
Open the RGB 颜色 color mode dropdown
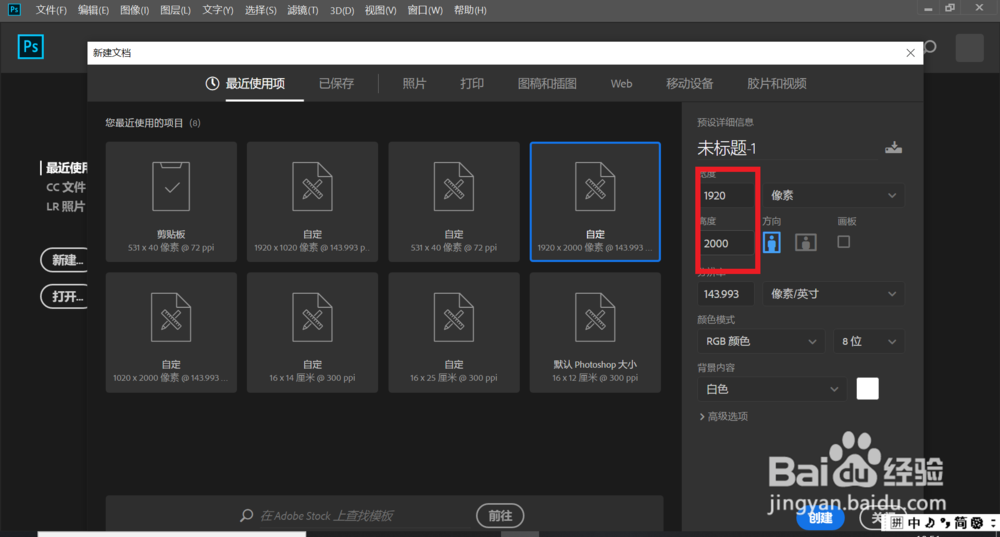coord(761,341)
